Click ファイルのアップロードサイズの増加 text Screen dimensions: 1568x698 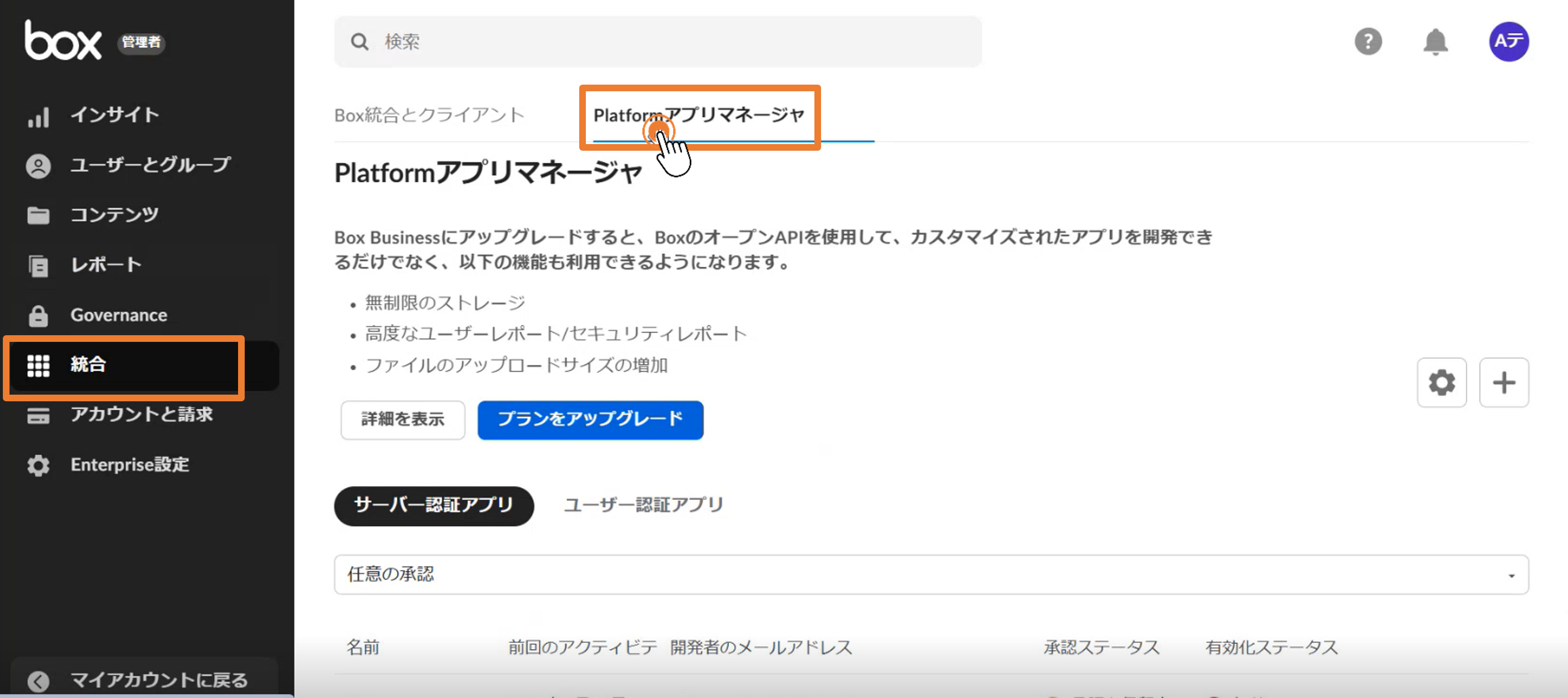click(x=516, y=366)
